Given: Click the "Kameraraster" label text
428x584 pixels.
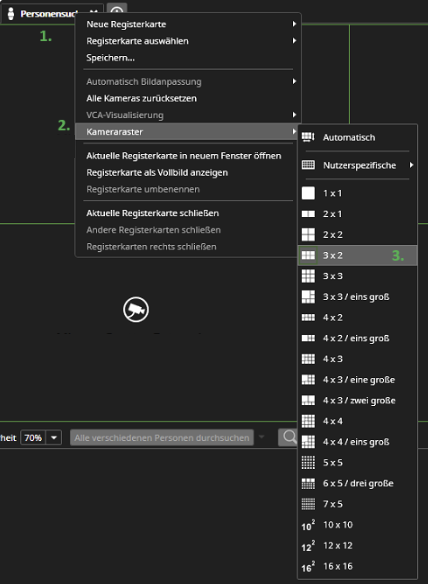Looking at the screenshot, I should [x=114, y=132].
